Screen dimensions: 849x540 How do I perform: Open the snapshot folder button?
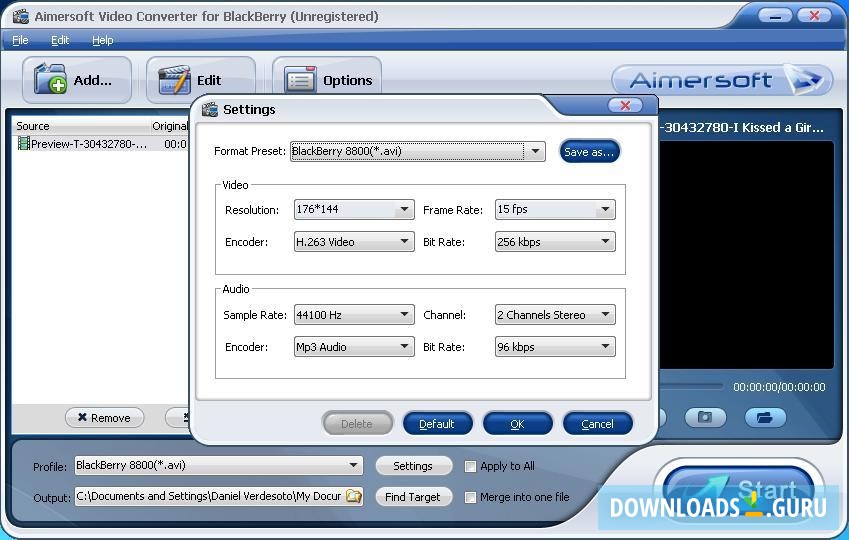(765, 417)
